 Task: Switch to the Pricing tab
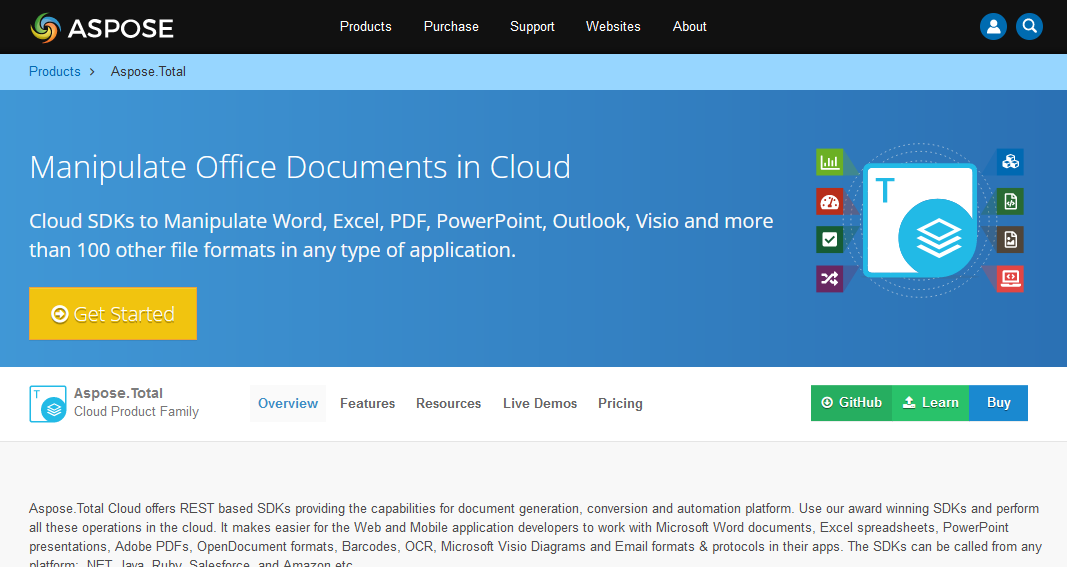[x=620, y=404]
